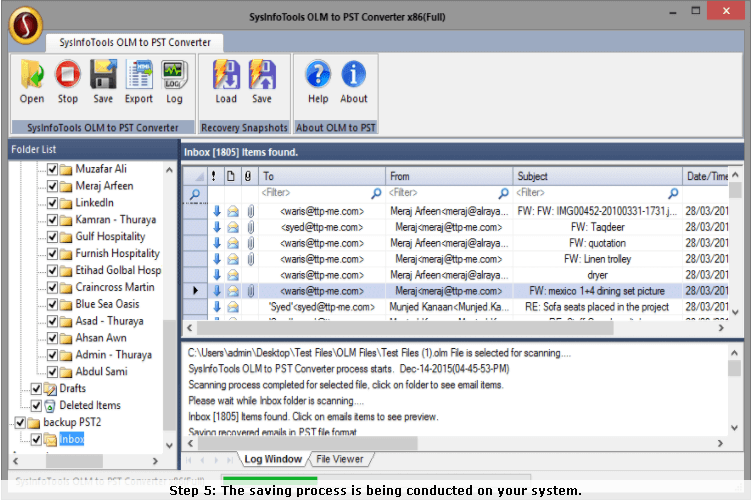
Task: Click search magnifier in From filter
Action: pyautogui.click(x=504, y=193)
